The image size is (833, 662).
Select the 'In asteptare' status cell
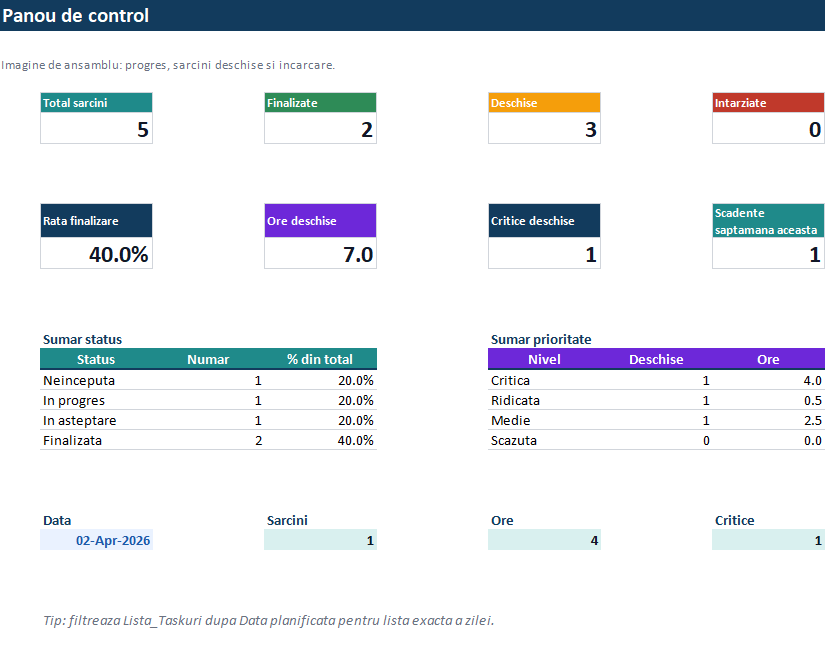click(96, 420)
